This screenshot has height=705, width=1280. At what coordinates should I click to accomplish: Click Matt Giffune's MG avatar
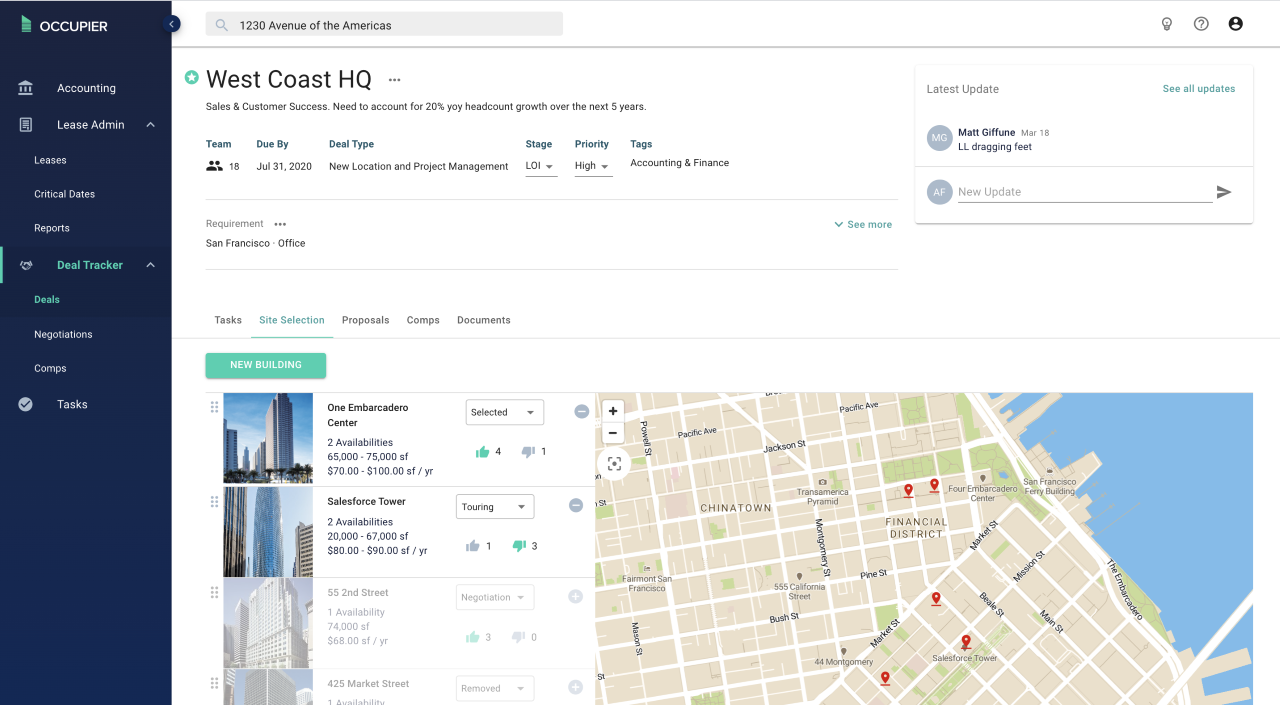939,138
